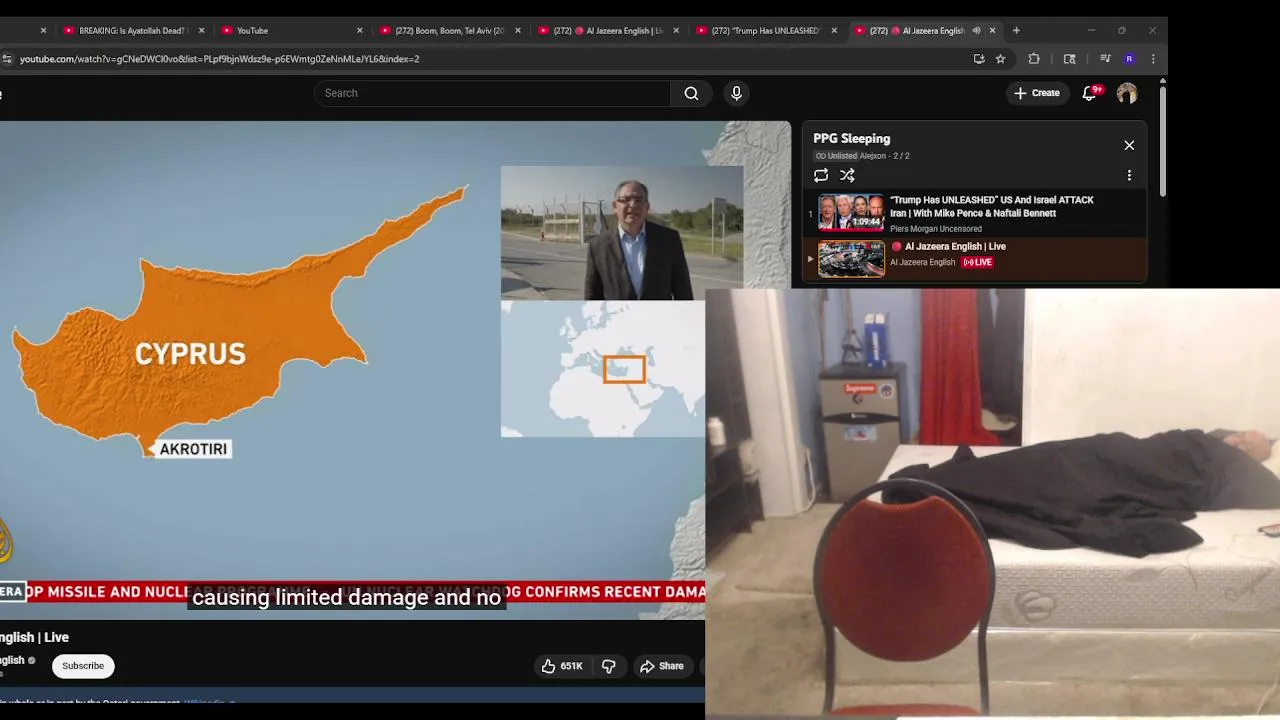This screenshot has height=720, width=1280.
Task: Open the Chrome profile R icon
Action: point(1129,59)
